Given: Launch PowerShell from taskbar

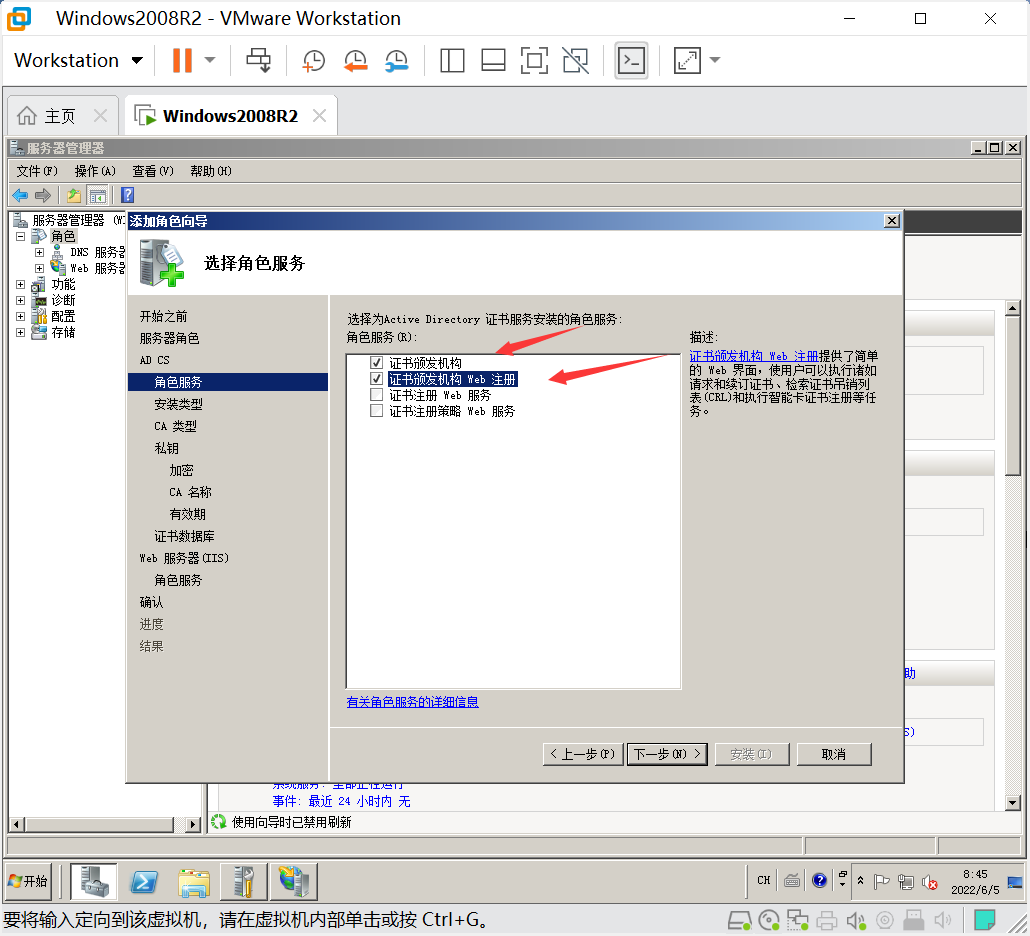Looking at the screenshot, I should (x=144, y=881).
